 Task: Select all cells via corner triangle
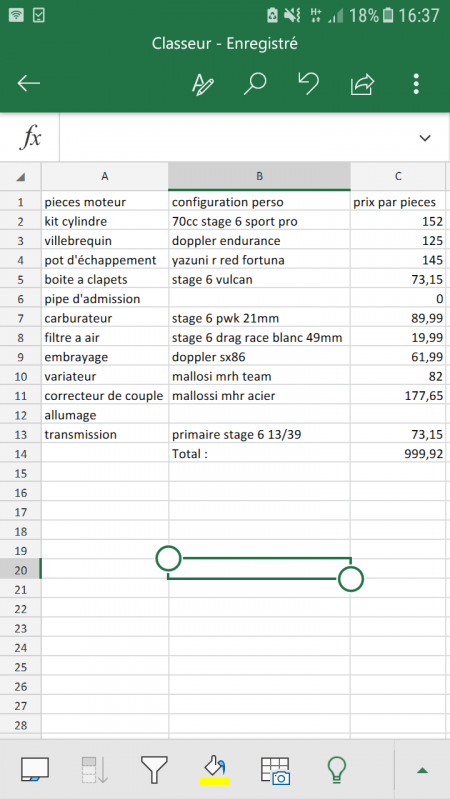[20, 177]
